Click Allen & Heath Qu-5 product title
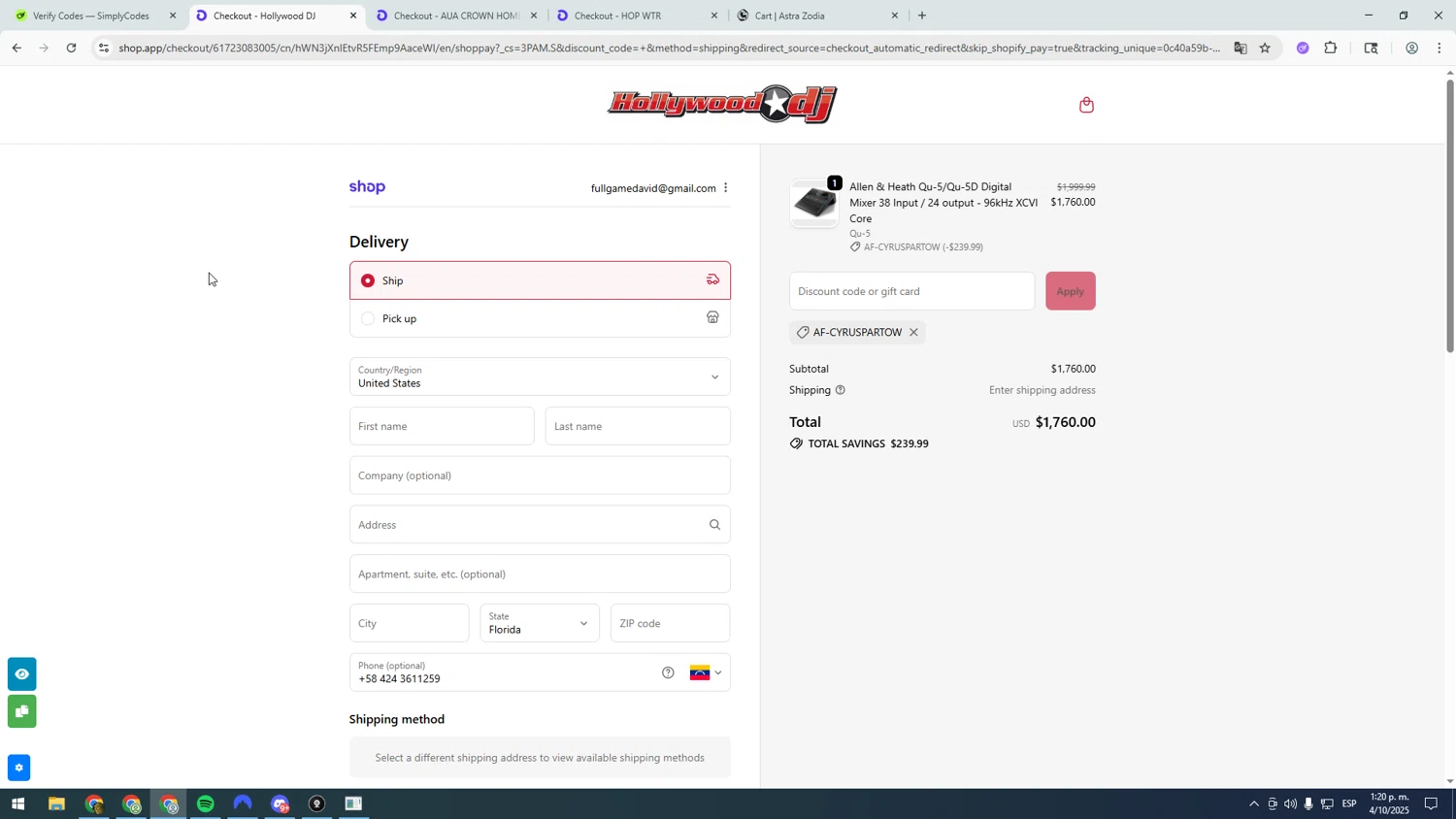This screenshot has height=819, width=1456. [x=943, y=203]
